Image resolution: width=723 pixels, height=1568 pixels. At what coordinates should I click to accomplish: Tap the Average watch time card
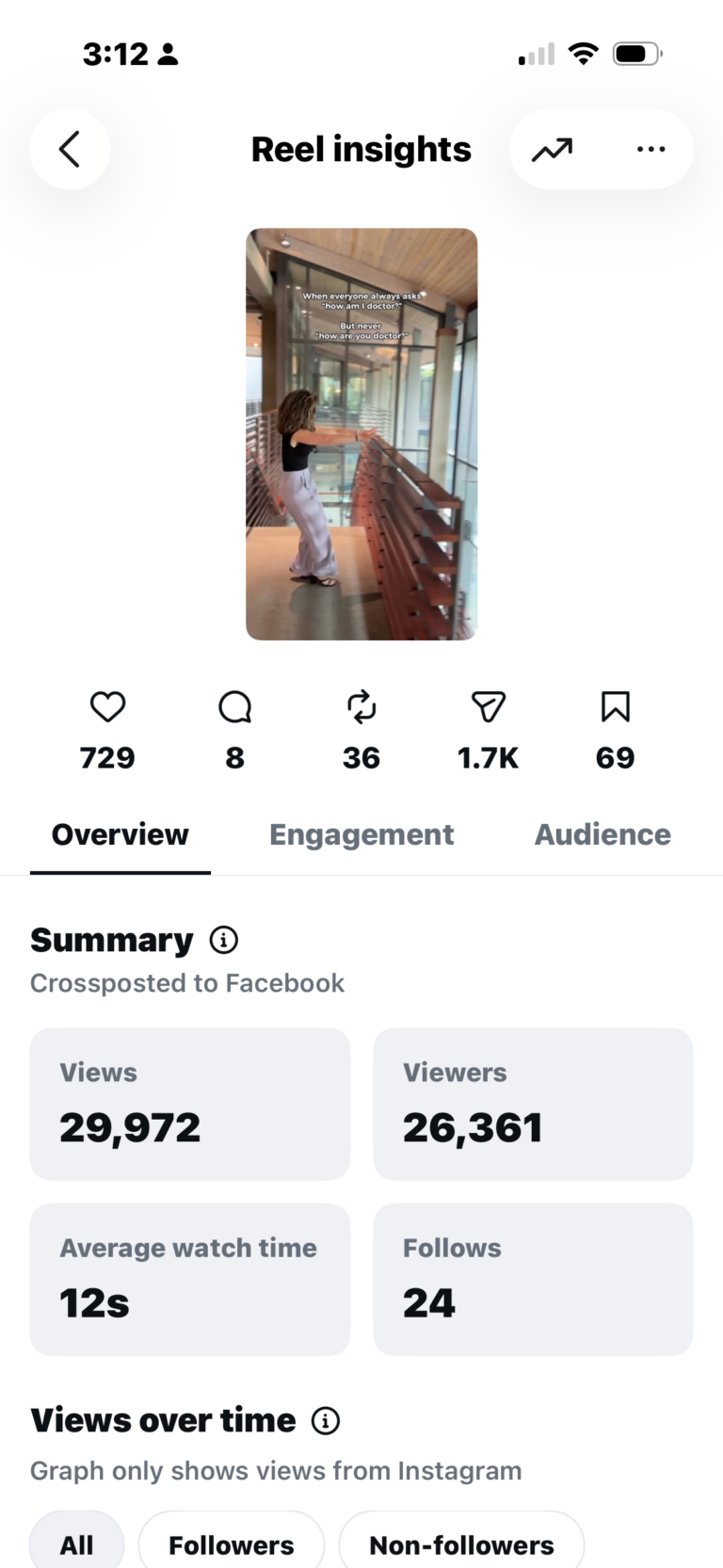click(190, 1279)
